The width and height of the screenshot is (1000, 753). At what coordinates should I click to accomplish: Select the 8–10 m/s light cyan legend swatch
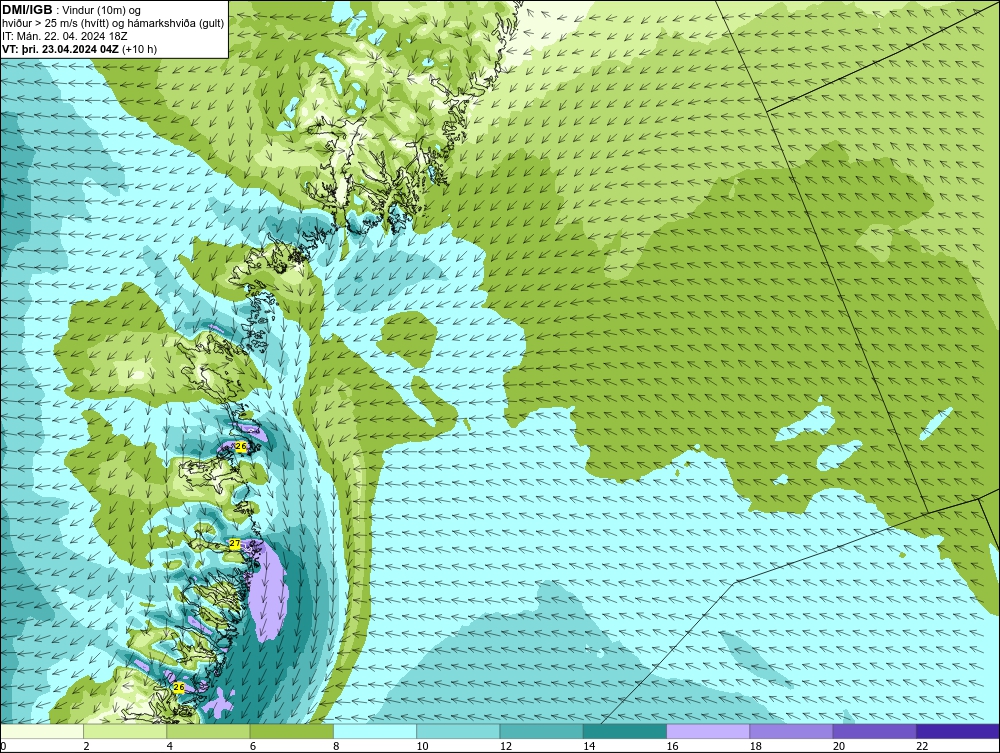(x=375, y=731)
